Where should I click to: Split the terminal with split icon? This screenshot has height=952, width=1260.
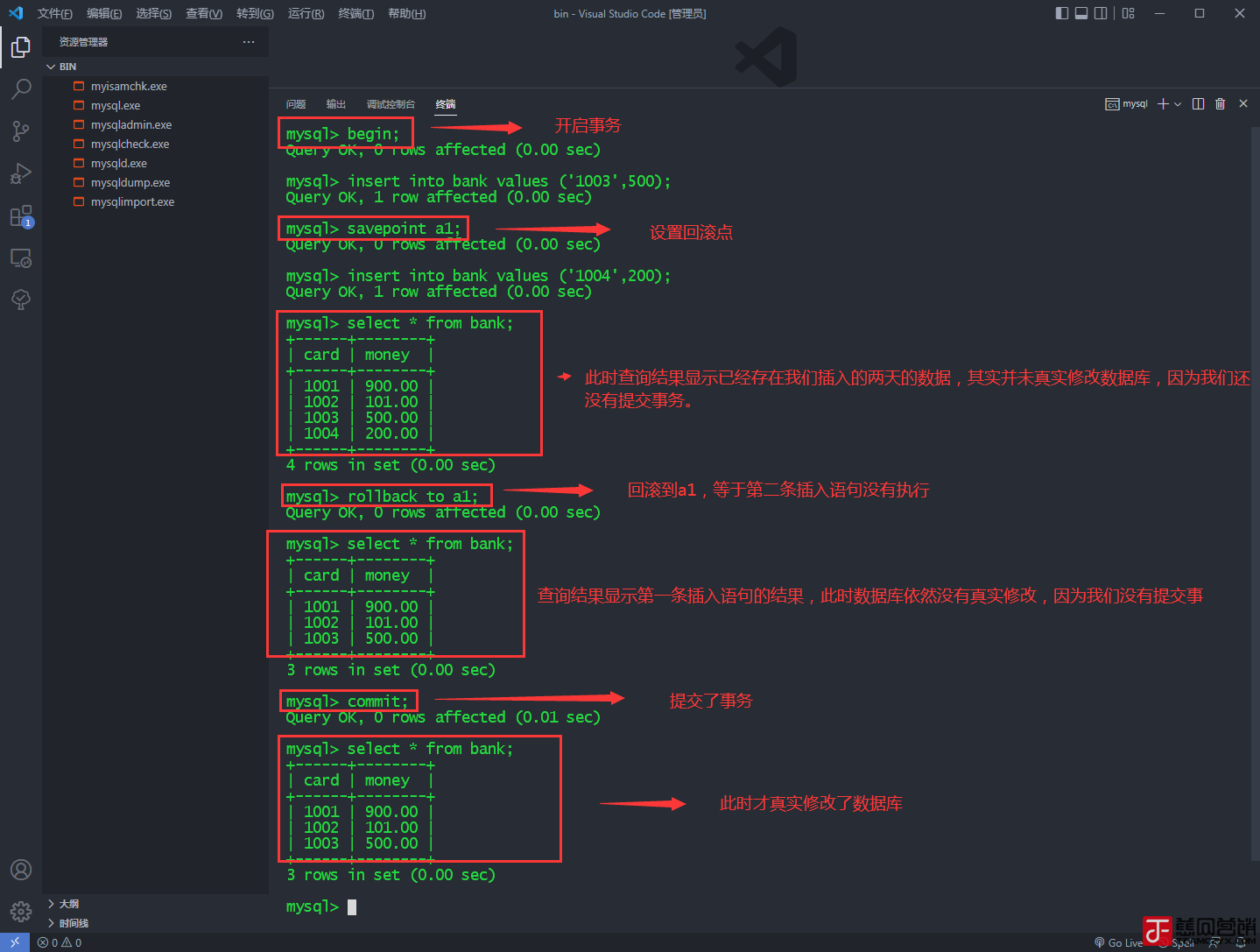pos(1198,103)
